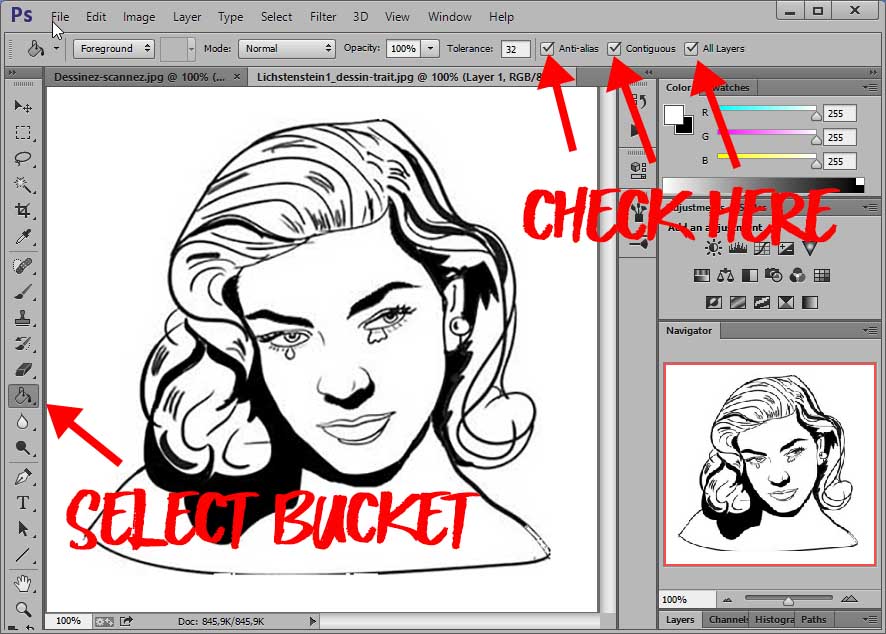Select the Lasso tool
Screen dimensions: 886x634
click(x=23, y=159)
